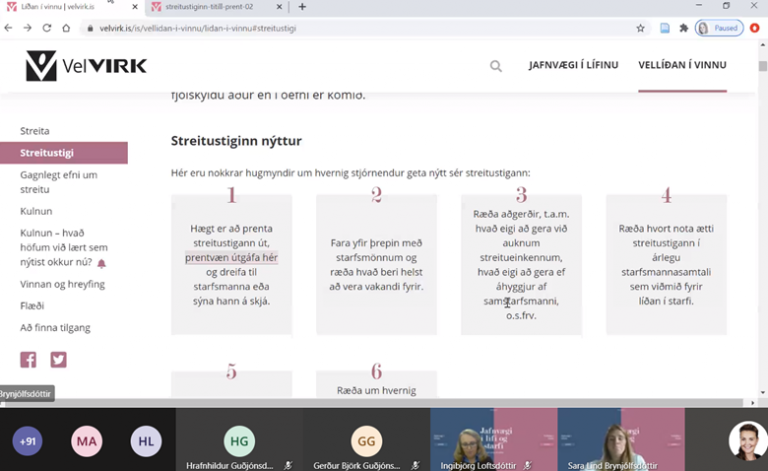
Task: Click the browser reload button
Action: coord(47,28)
